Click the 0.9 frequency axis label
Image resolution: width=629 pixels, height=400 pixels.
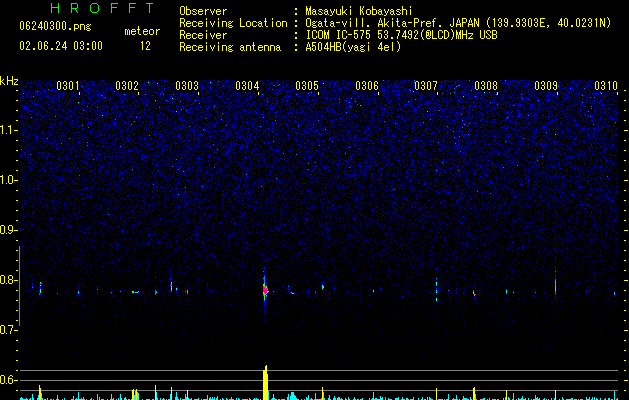pyautogui.click(x=9, y=230)
